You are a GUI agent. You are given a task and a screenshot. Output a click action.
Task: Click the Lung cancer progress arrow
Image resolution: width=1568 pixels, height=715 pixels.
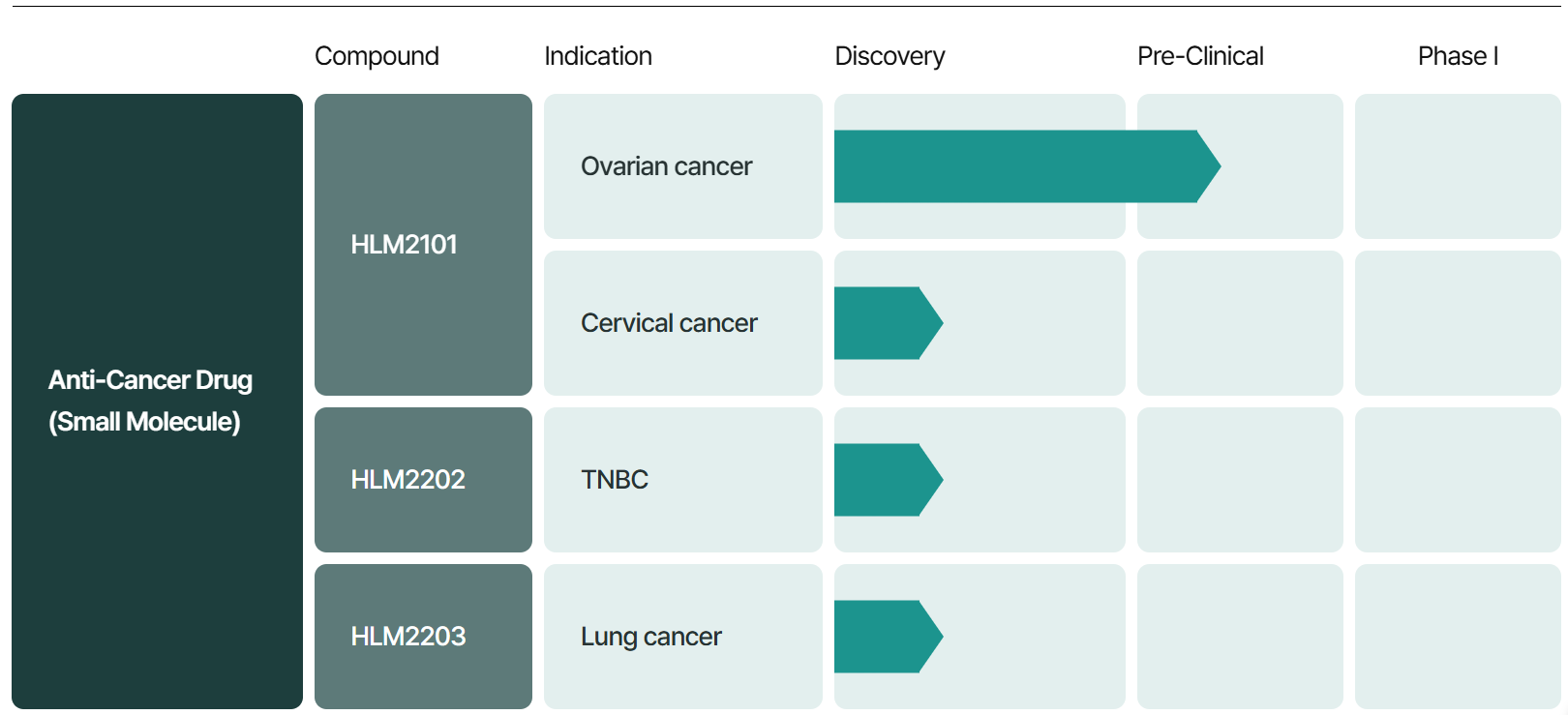(889, 637)
